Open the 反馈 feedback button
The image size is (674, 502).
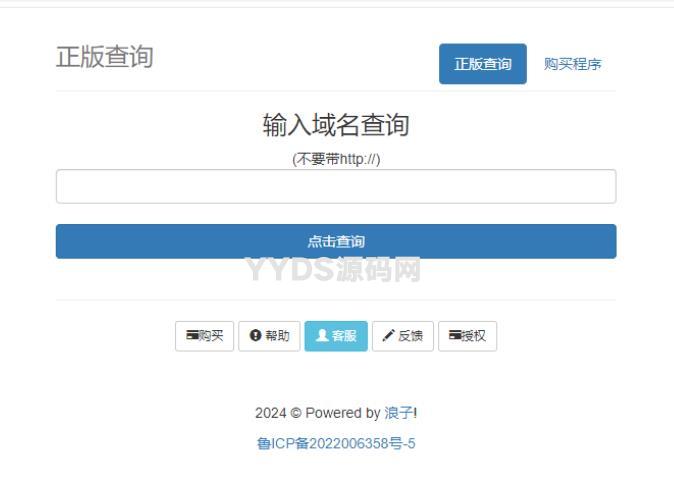403,336
